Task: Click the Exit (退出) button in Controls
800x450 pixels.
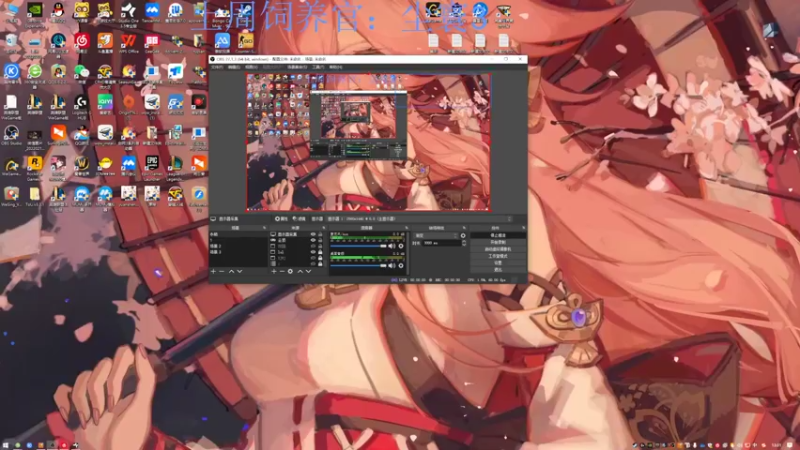Action: tap(498, 269)
